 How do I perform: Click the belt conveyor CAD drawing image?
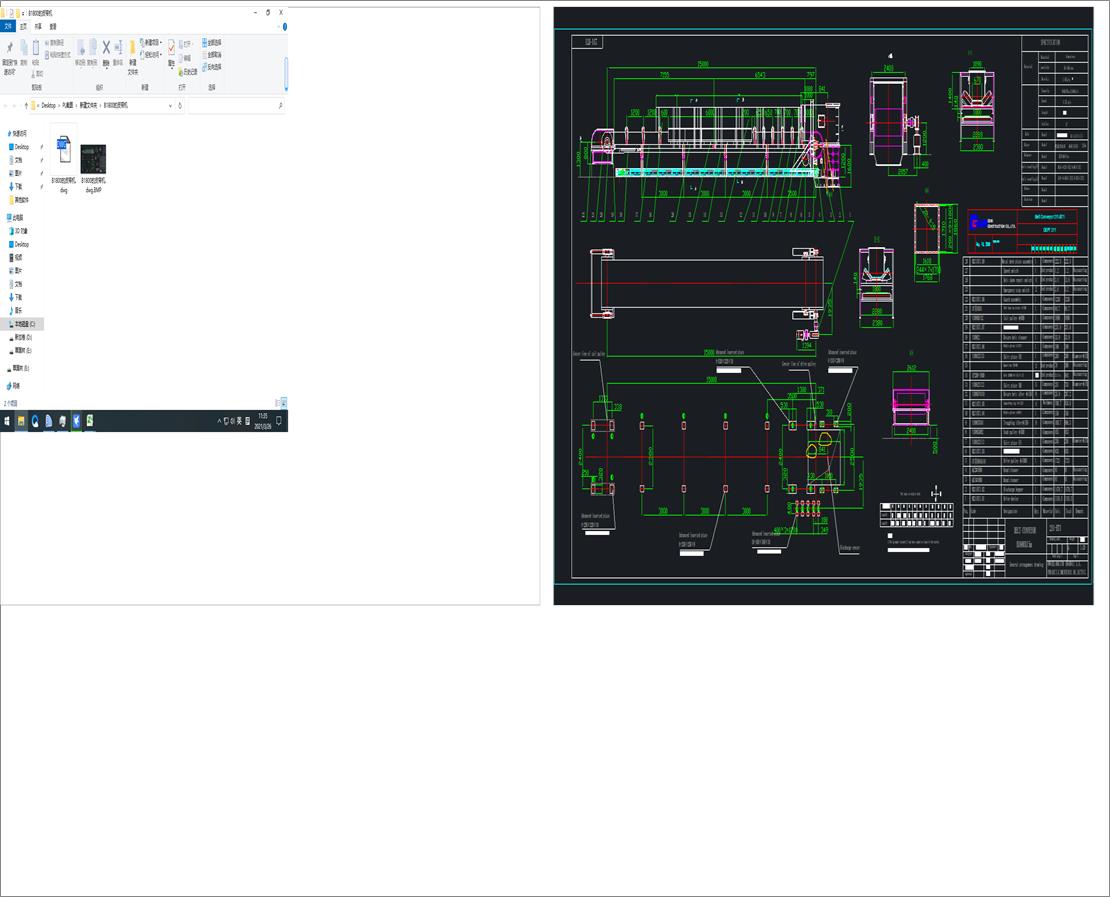(823, 306)
